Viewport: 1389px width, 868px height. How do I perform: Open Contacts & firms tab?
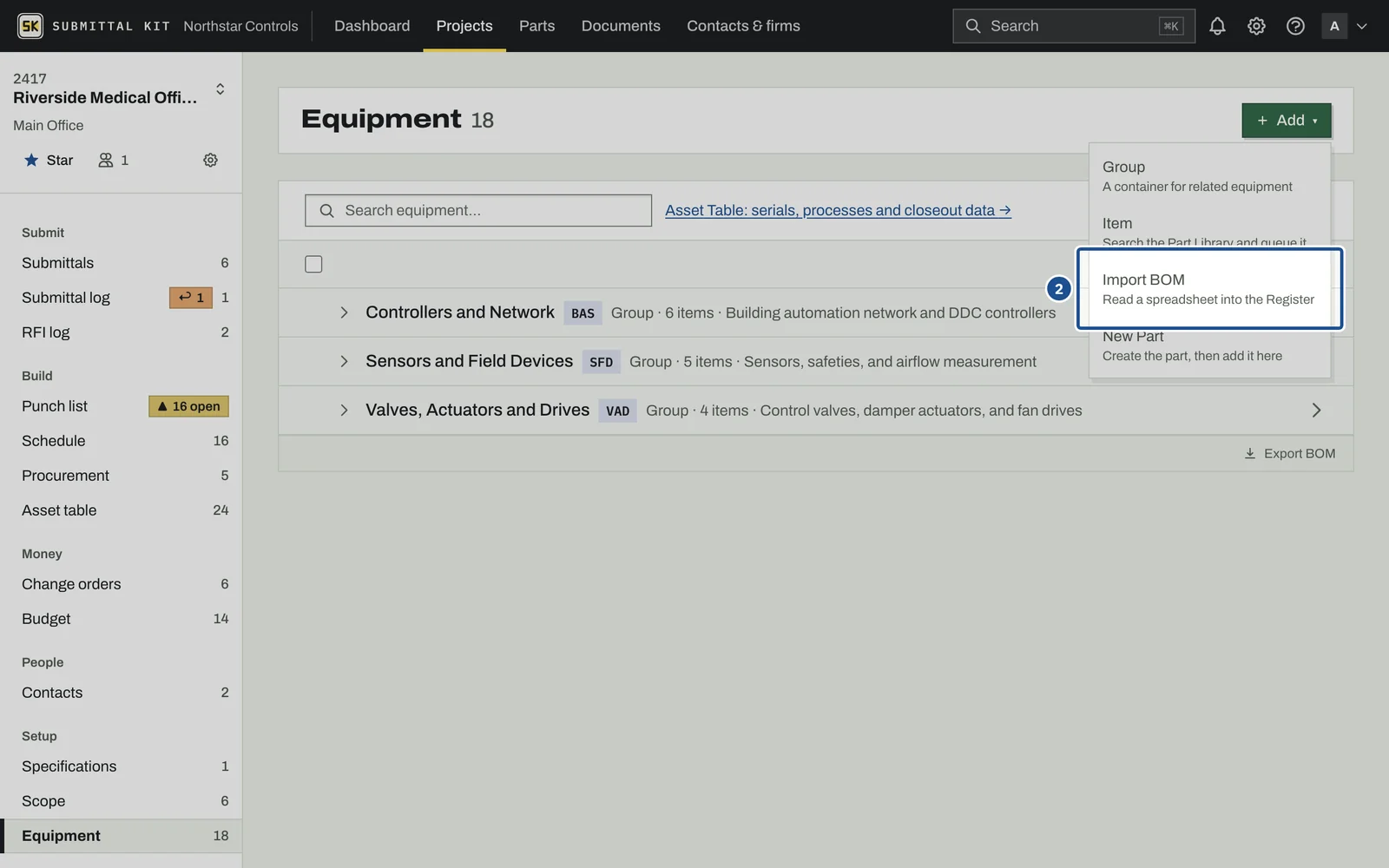(743, 26)
